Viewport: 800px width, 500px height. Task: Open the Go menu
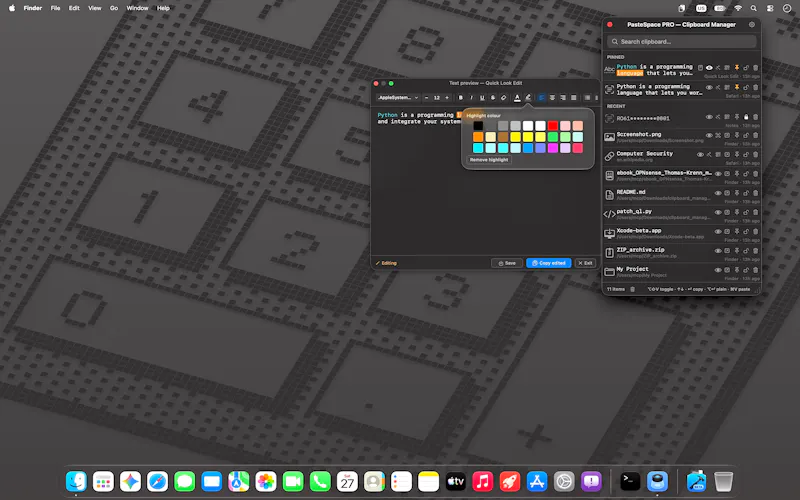(x=114, y=8)
